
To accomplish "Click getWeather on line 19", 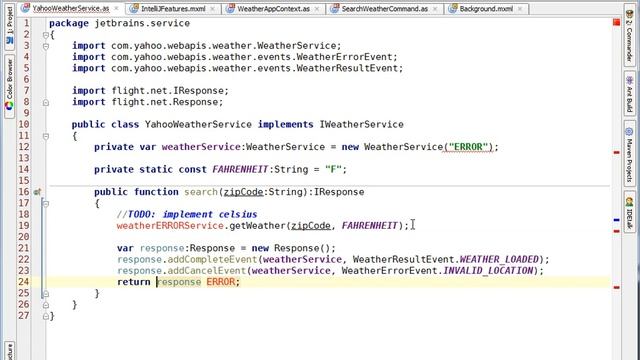I will [x=257, y=226].
